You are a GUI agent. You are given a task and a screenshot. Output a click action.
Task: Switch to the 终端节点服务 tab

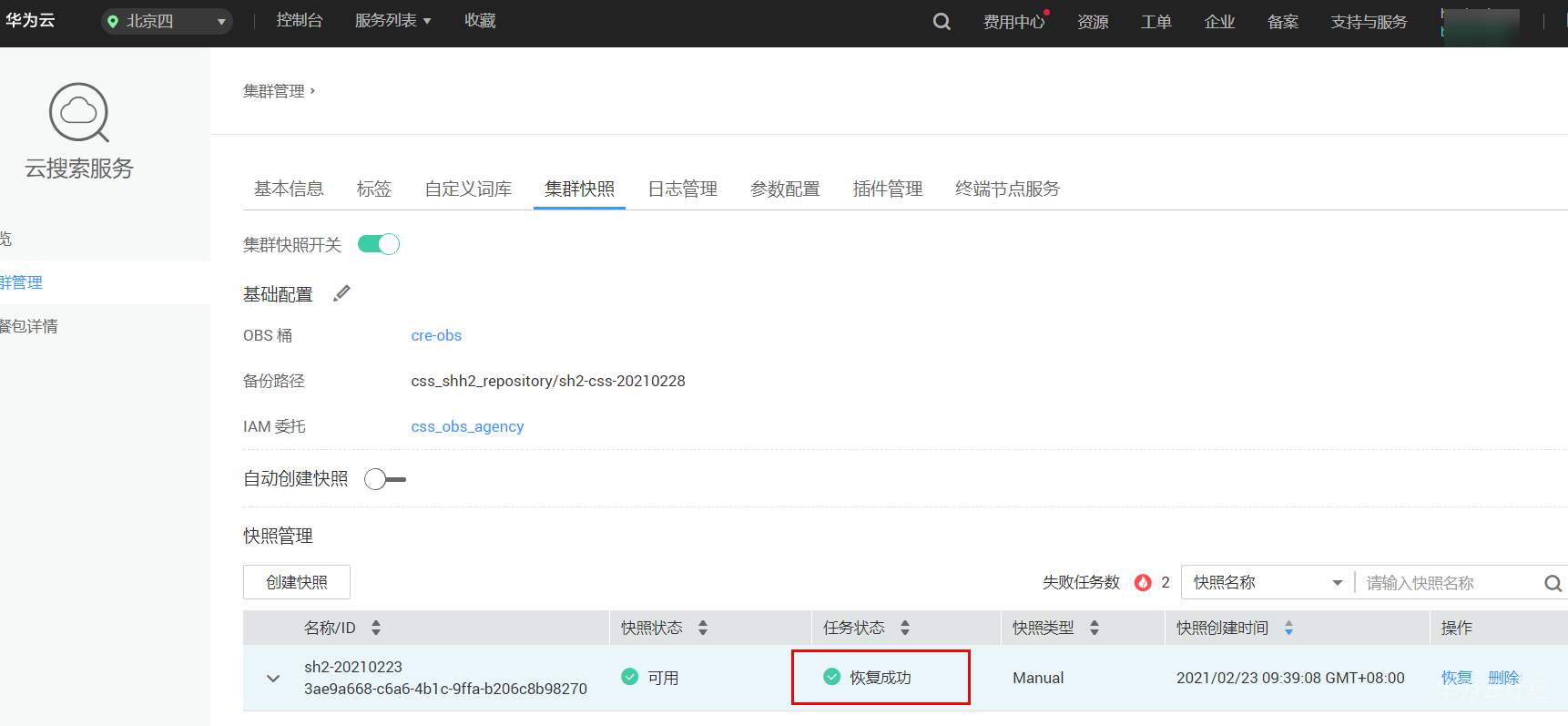(x=1008, y=189)
